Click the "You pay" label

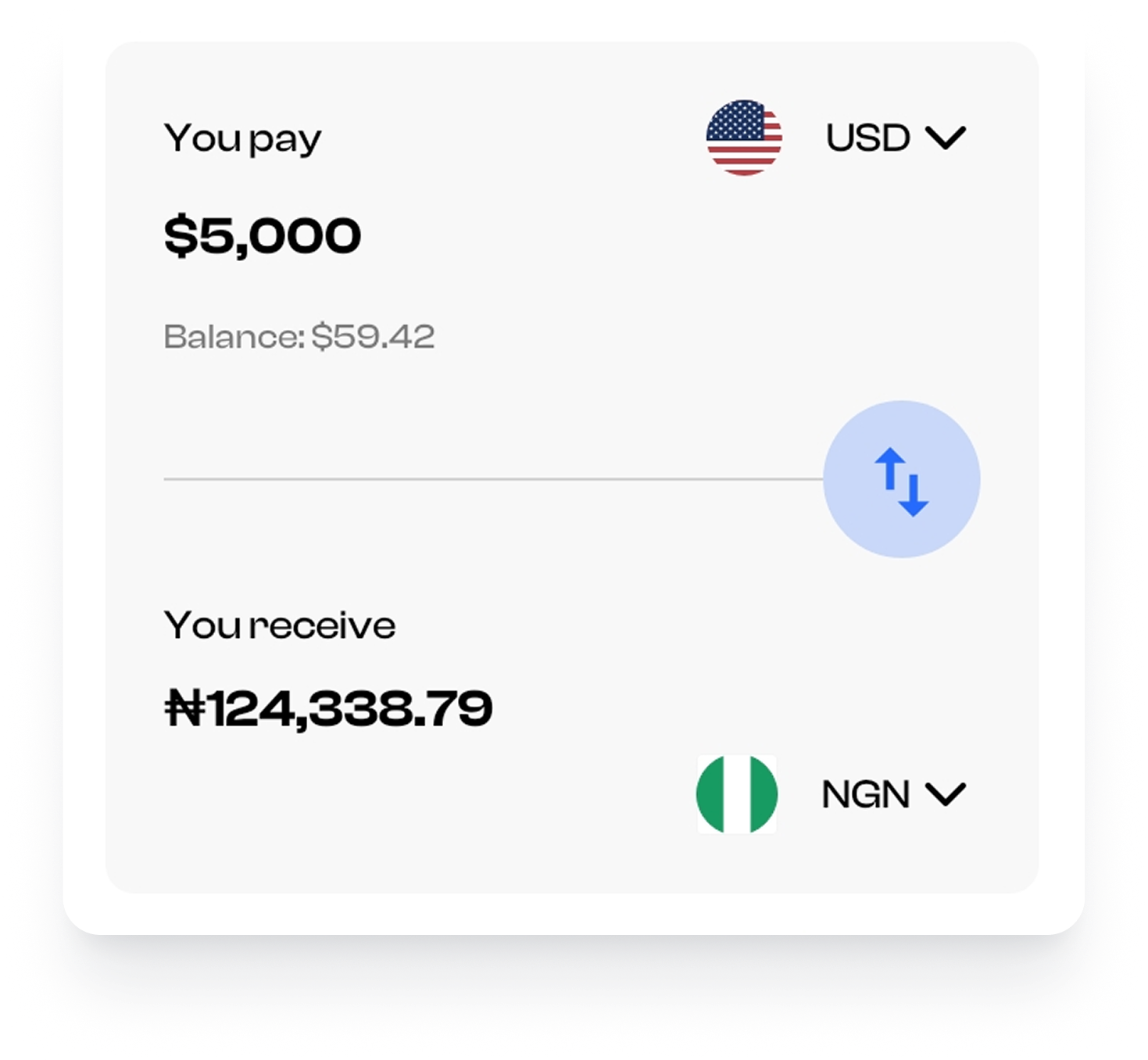(242, 139)
